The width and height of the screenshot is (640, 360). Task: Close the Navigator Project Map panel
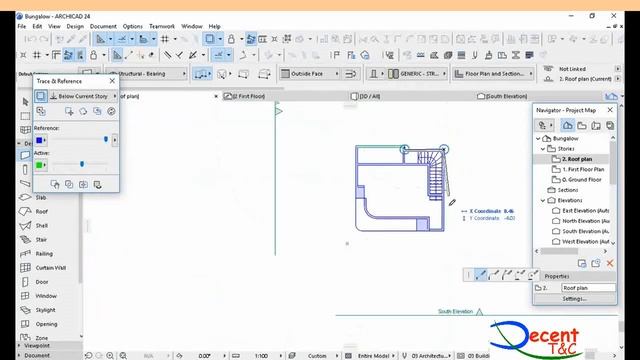610,110
